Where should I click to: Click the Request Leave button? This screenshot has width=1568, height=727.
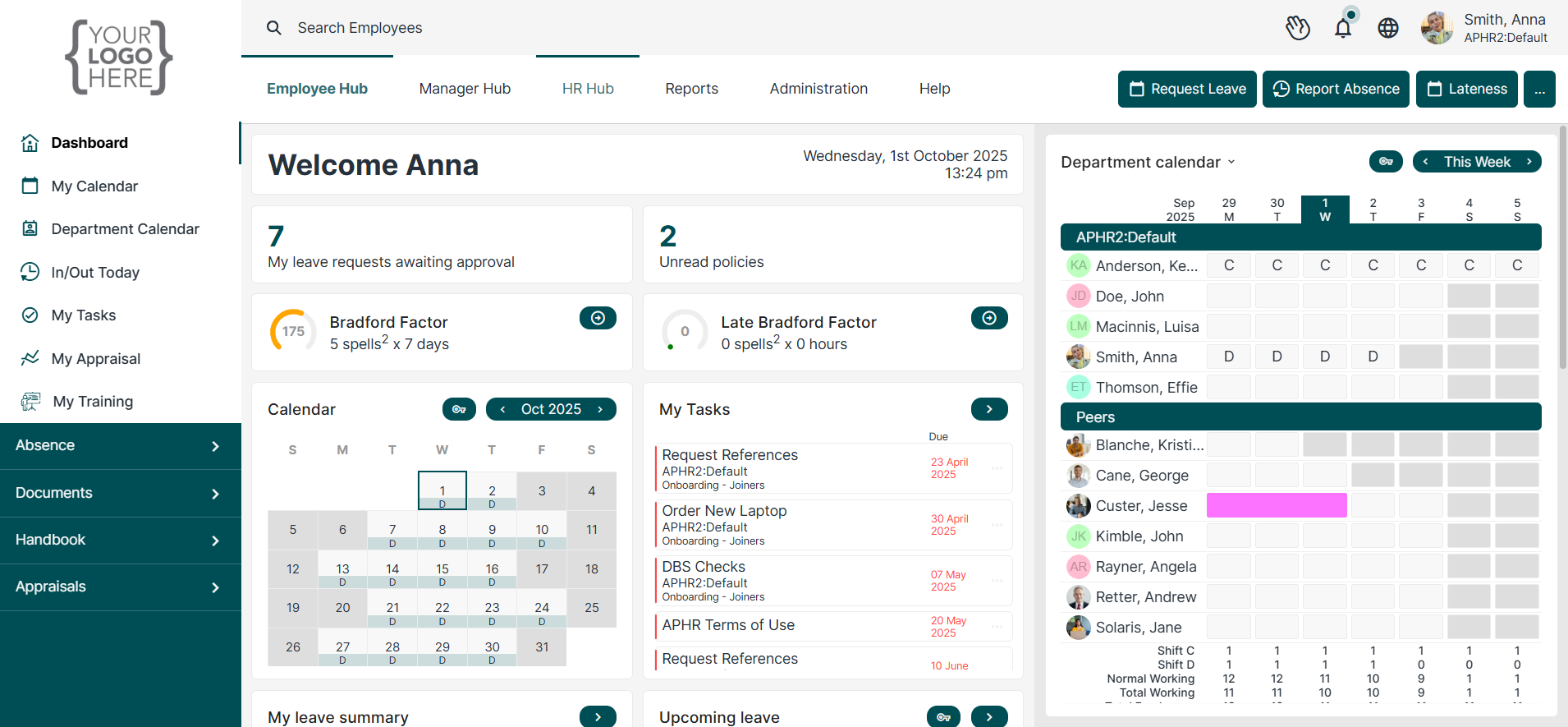1186,89
